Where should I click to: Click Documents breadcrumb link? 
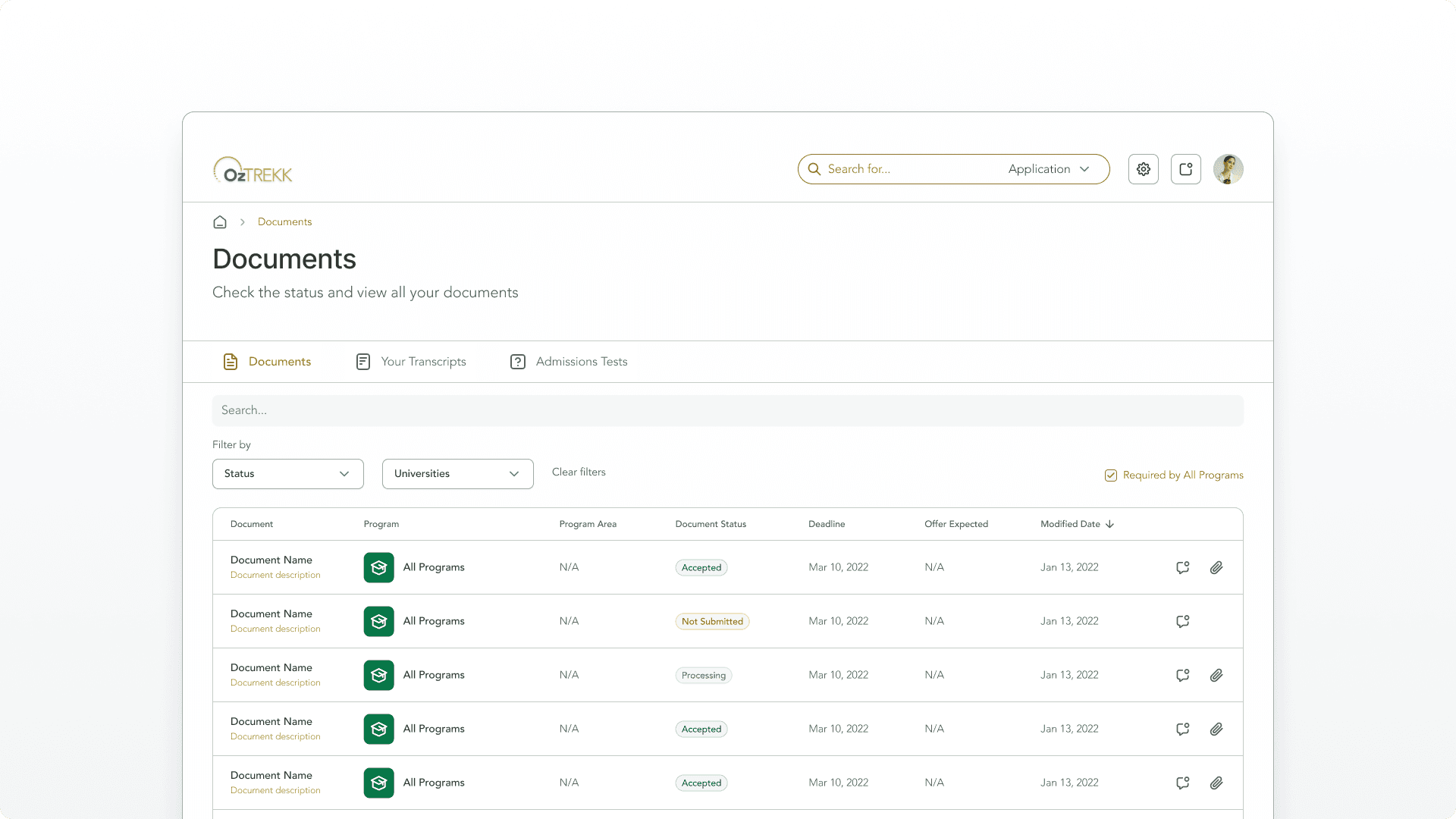pyautogui.click(x=284, y=222)
